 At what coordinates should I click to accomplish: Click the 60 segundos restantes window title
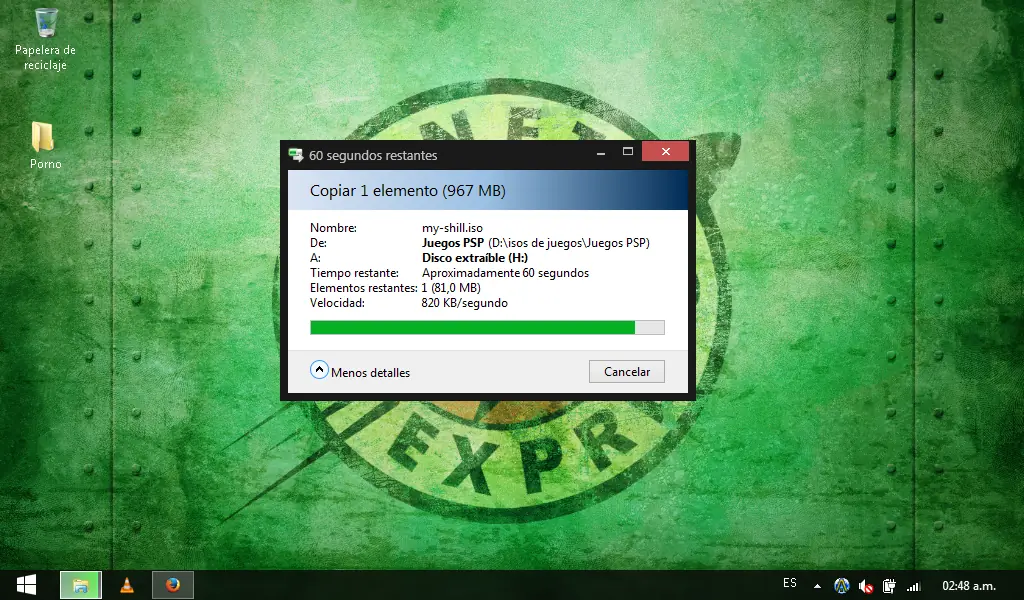pyautogui.click(x=373, y=155)
